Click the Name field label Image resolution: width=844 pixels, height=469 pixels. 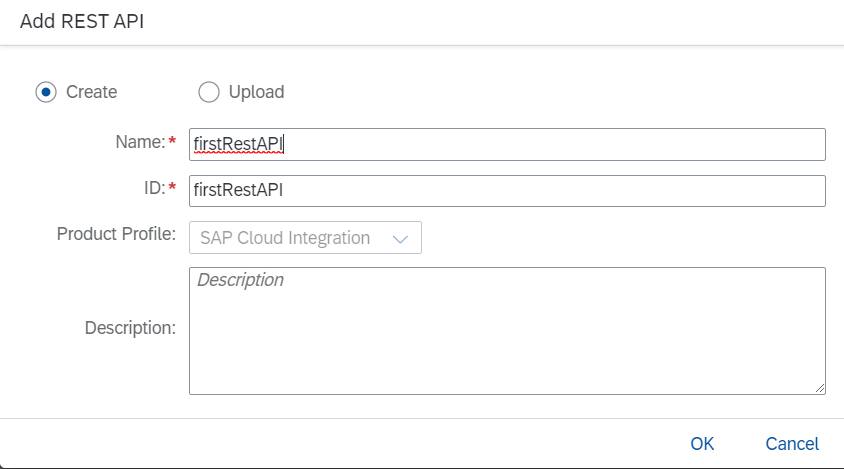point(139,143)
